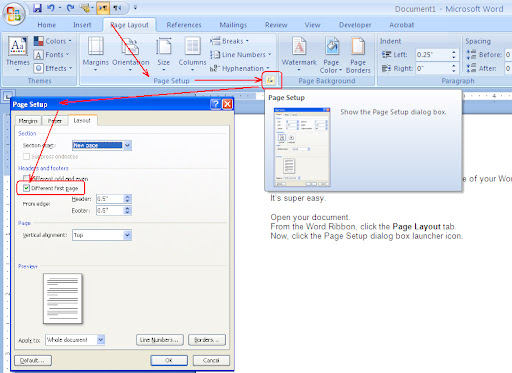This screenshot has width=512, height=373.
Task: Open the Vertical alignment dropdown
Action: (102, 235)
